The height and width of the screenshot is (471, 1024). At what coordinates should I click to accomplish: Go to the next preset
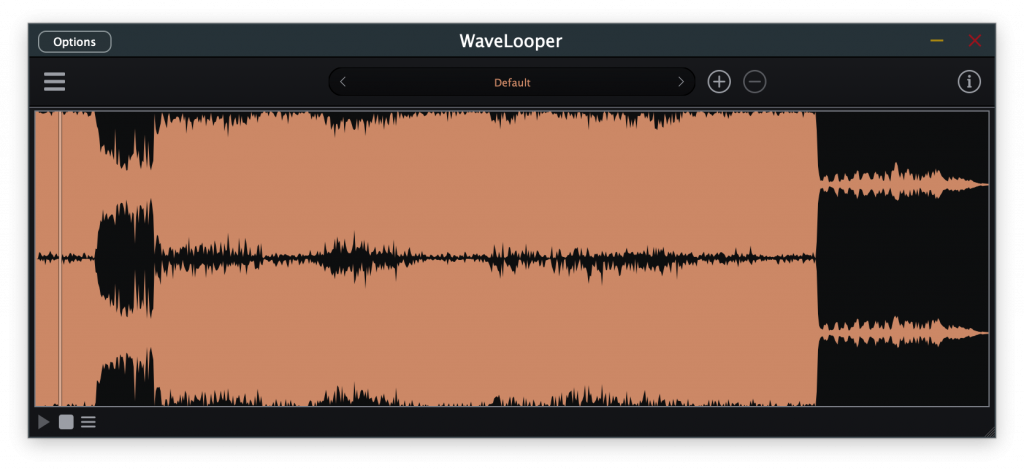(x=681, y=82)
